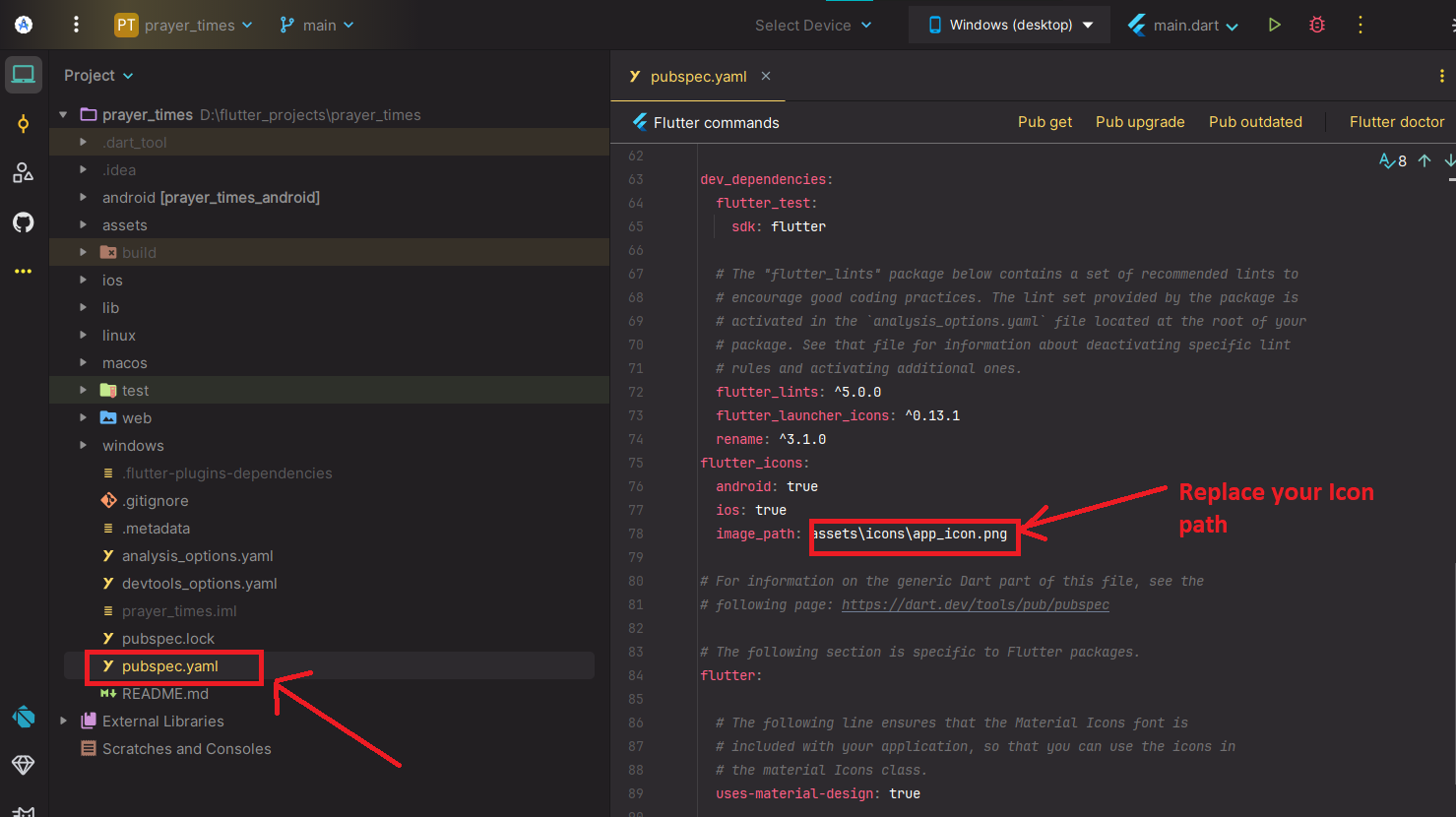This screenshot has width=1456, height=817.
Task: Click the Dart analysis sidebar icon
Action: [x=23, y=717]
